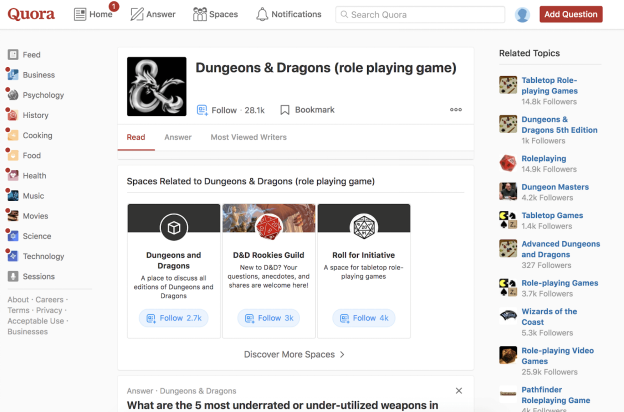This screenshot has height=412, width=624.
Task: Click the About footer link
Action: click(18, 299)
